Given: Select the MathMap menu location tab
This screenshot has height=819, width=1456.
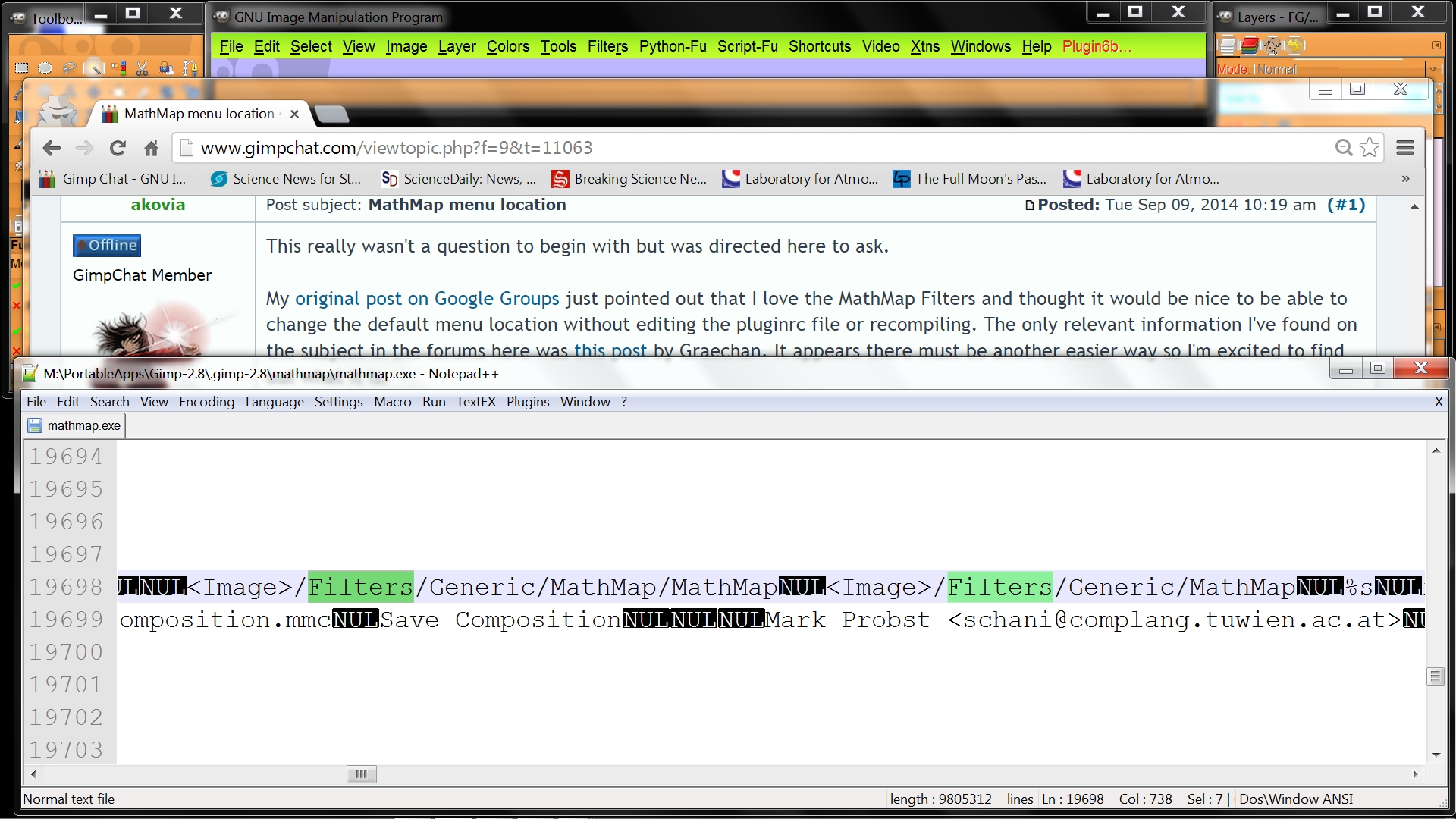Looking at the screenshot, I should 199,114.
